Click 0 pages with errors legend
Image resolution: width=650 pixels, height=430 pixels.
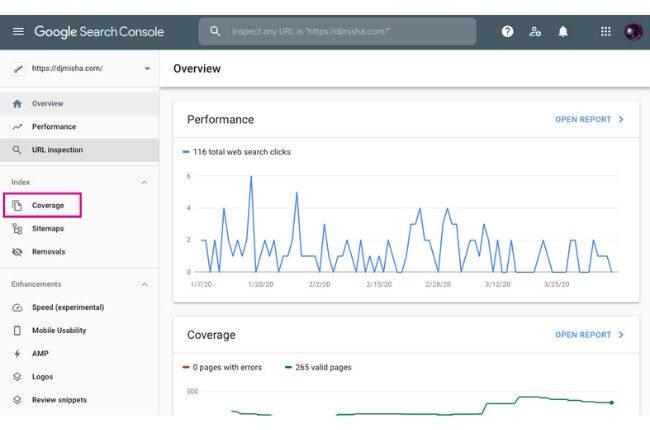(x=222, y=367)
